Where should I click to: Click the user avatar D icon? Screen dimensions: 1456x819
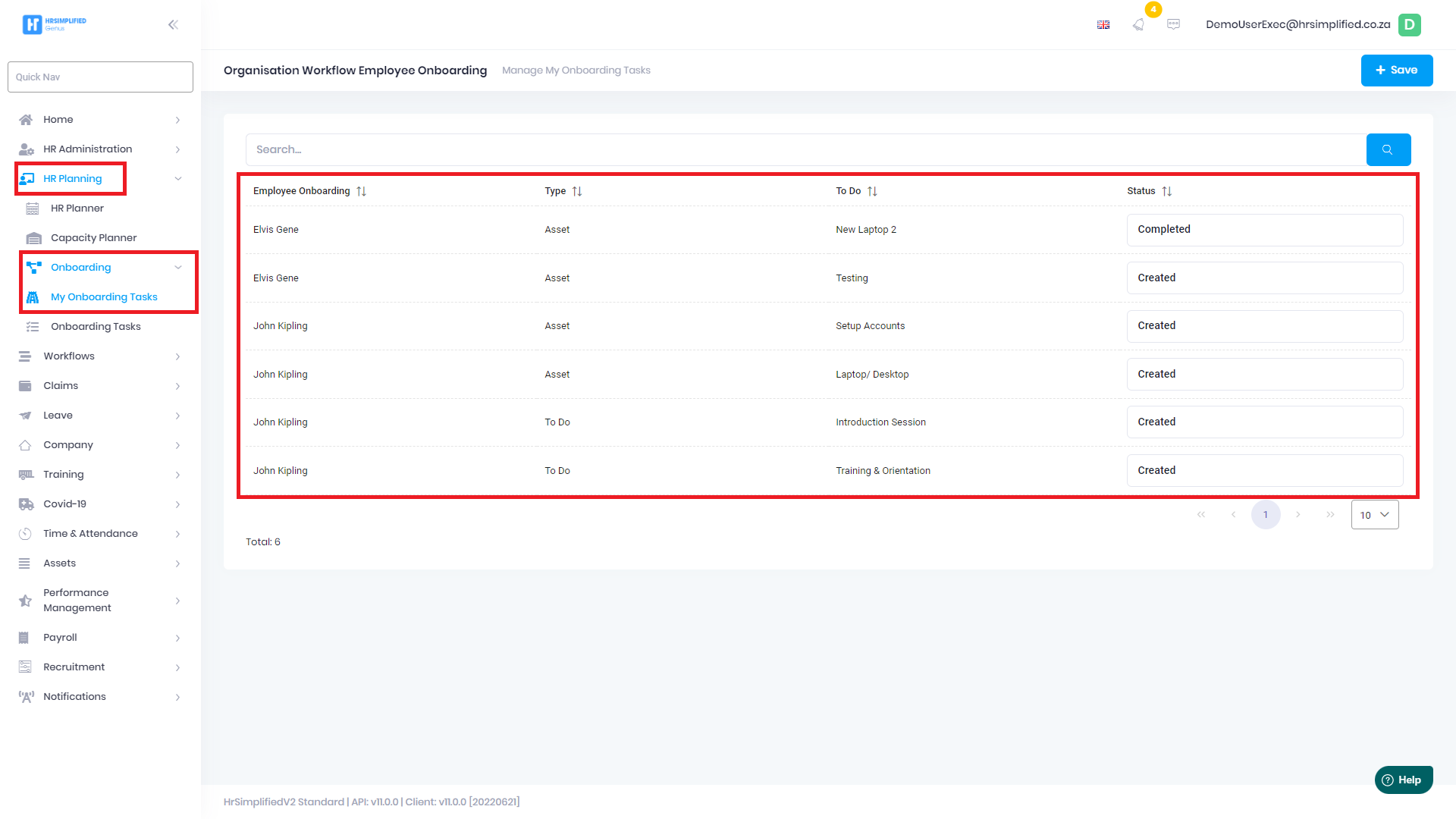tap(1409, 24)
